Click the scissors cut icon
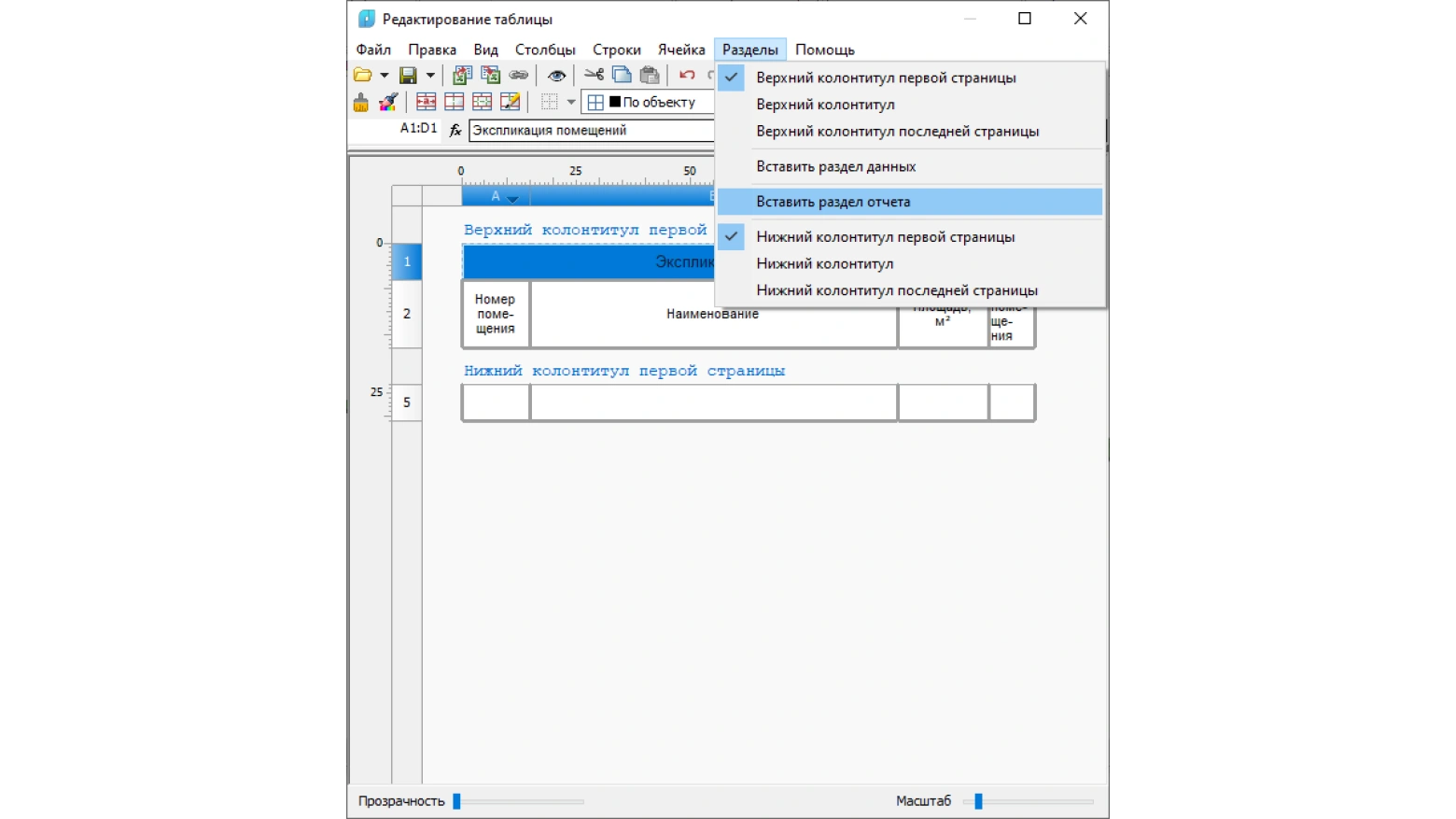 (594, 75)
